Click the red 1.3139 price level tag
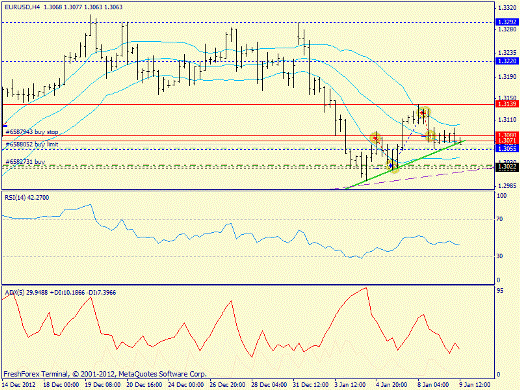 click(x=507, y=104)
